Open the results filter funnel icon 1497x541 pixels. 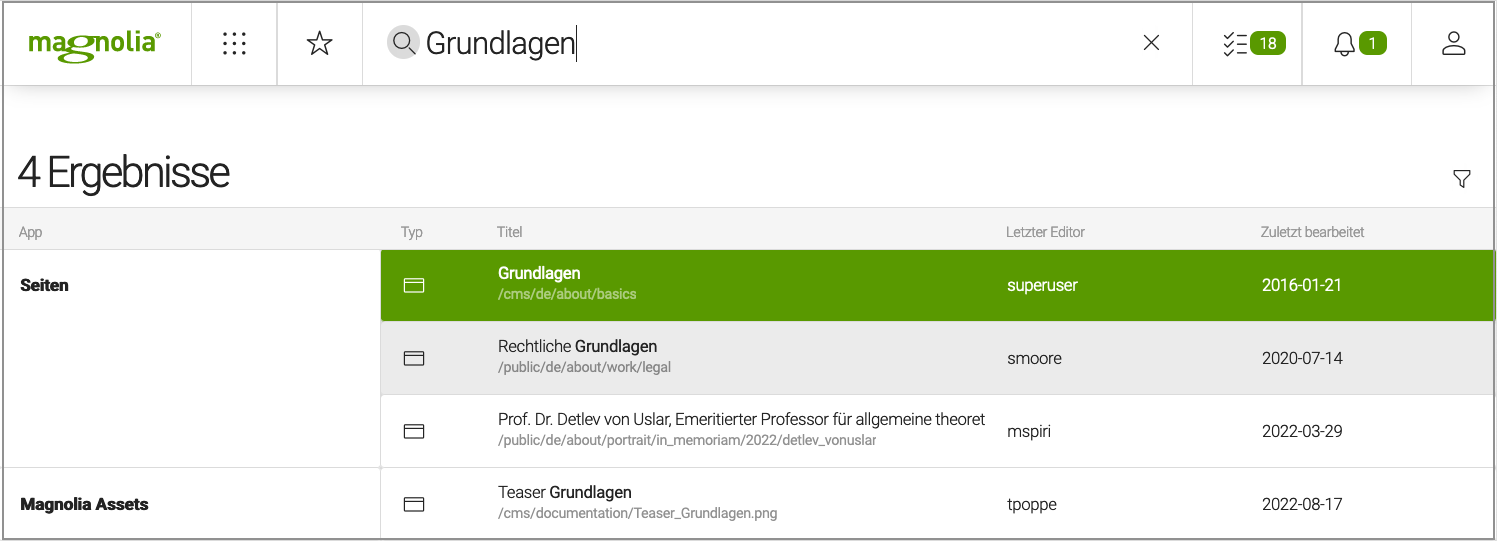[1461, 179]
